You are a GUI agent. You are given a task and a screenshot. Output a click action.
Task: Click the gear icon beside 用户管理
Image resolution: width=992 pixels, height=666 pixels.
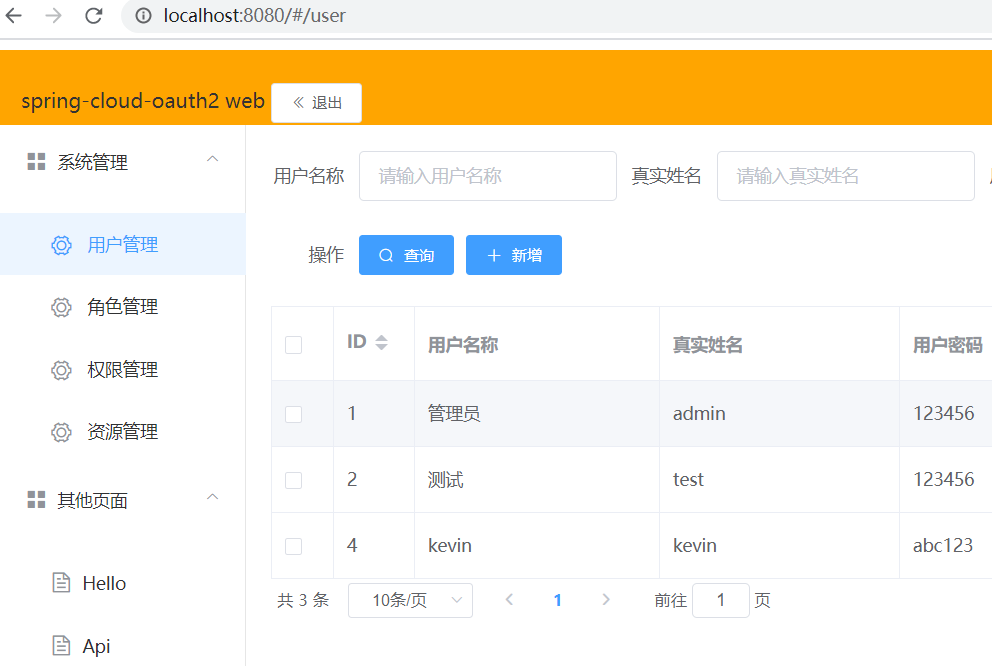point(61,245)
